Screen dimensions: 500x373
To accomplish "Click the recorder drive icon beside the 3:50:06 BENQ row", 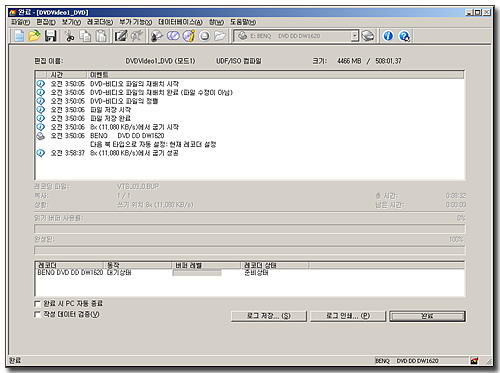I will (40, 136).
